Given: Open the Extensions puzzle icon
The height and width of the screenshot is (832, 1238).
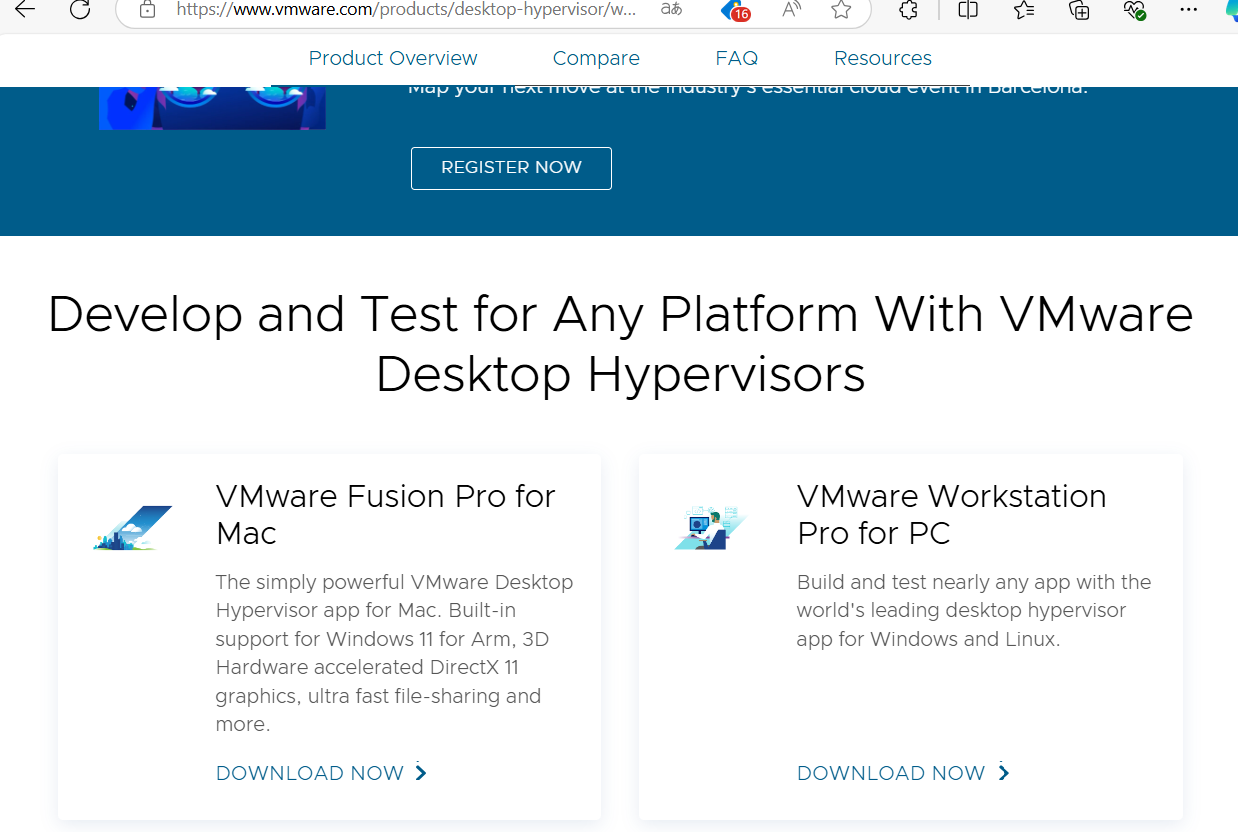Looking at the screenshot, I should tap(908, 10).
